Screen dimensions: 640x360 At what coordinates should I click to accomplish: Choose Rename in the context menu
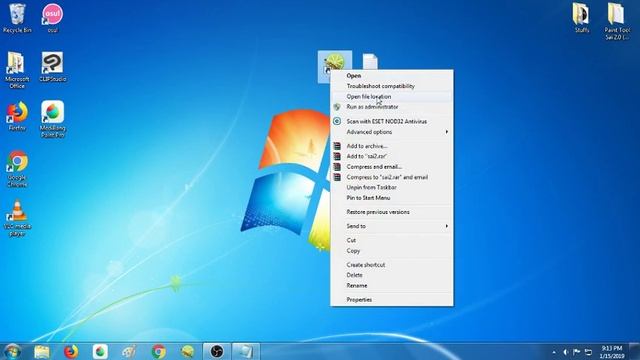pyautogui.click(x=392, y=286)
